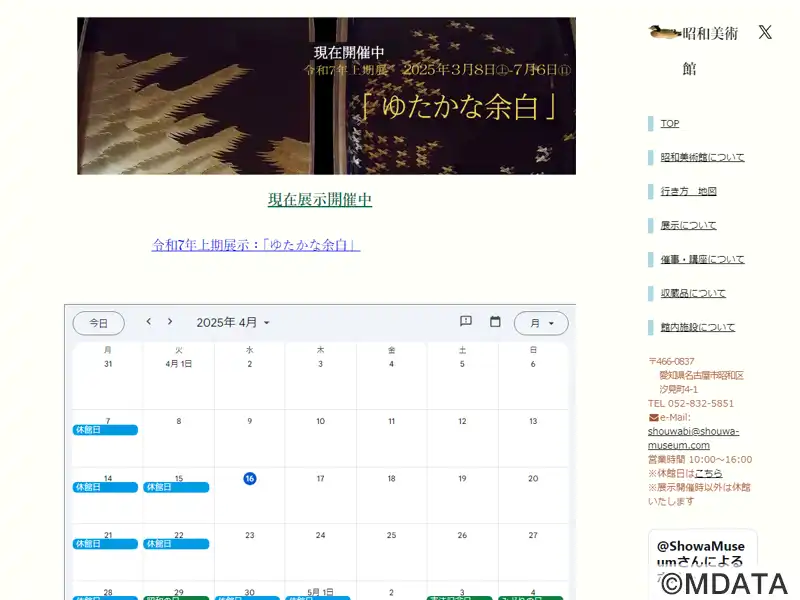800x600 pixels.
Task: Select today's date 16 in calendar
Action: [x=249, y=479]
